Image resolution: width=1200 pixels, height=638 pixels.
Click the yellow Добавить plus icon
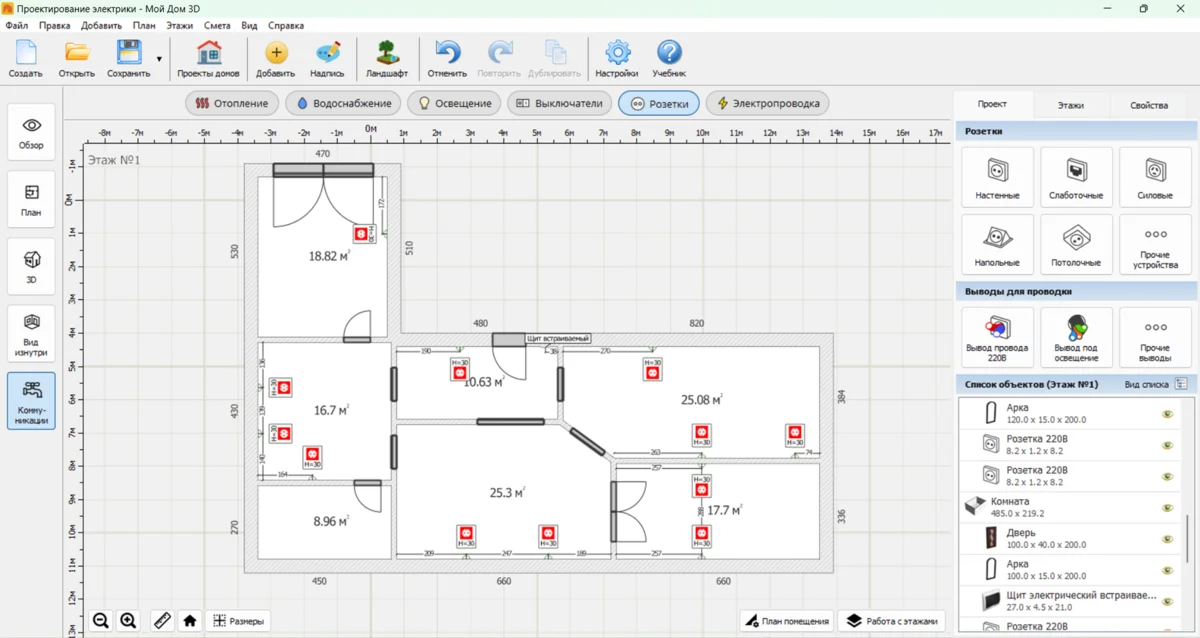pyautogui.click(x=275, y=59)
